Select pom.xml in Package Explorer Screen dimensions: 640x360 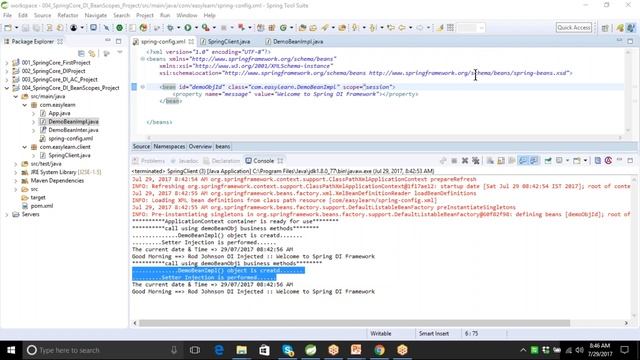tap(41, 206)
